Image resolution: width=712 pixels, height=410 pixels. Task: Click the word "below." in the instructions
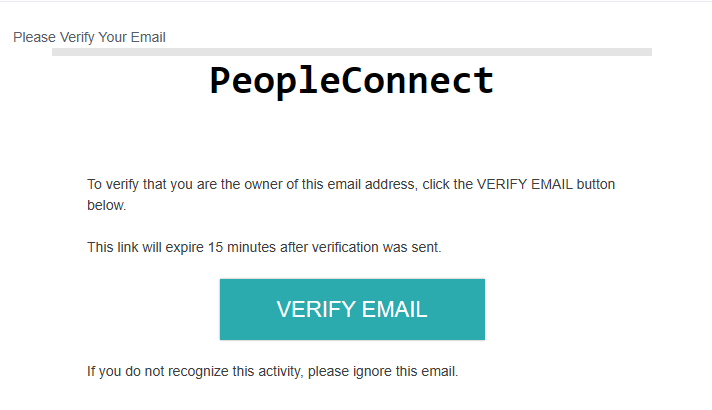coord(107,205)
